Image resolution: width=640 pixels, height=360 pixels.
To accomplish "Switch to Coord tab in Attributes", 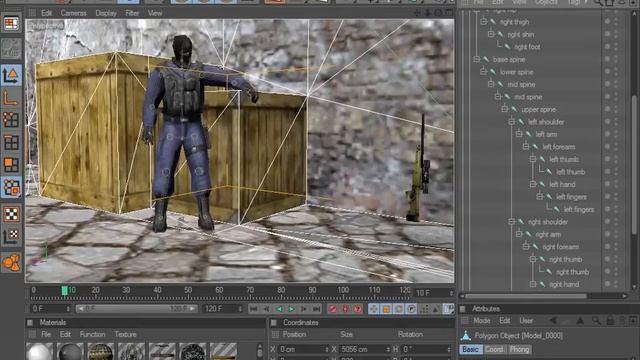I will click(494, 349).
